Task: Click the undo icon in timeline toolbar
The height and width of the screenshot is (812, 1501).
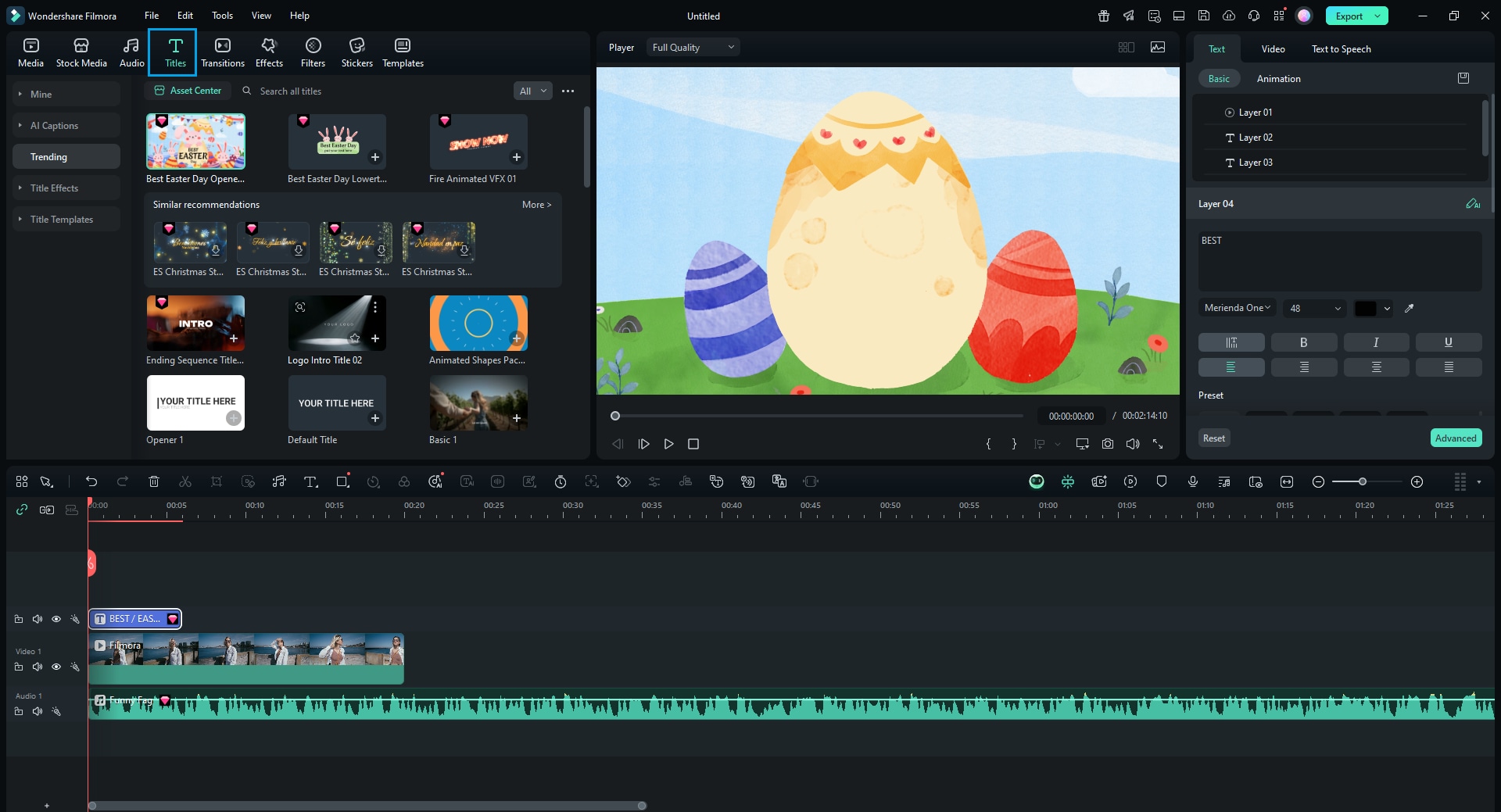Action: coord(91,481)
